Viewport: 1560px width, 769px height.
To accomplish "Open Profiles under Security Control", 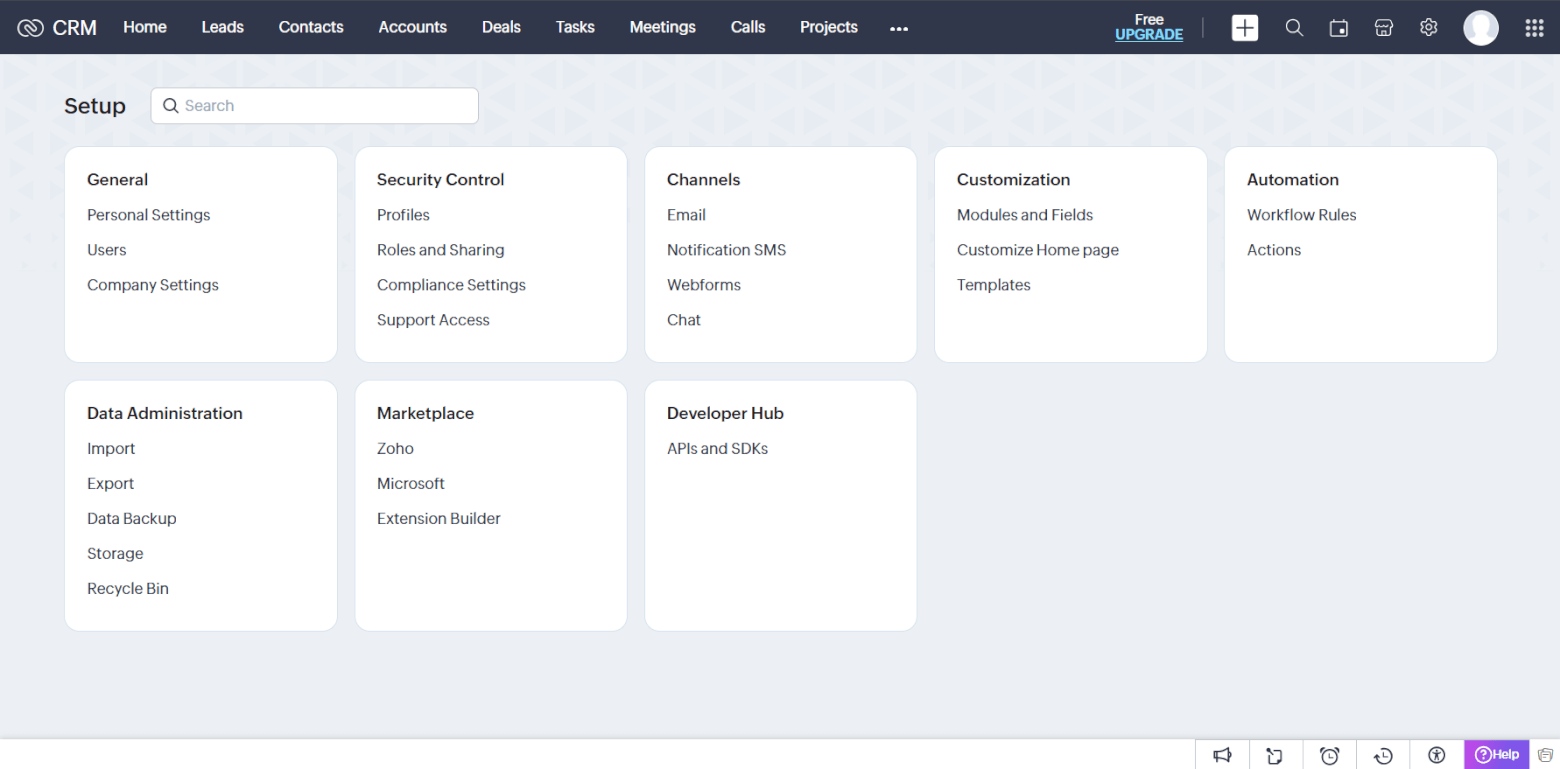I will [403, 215].
